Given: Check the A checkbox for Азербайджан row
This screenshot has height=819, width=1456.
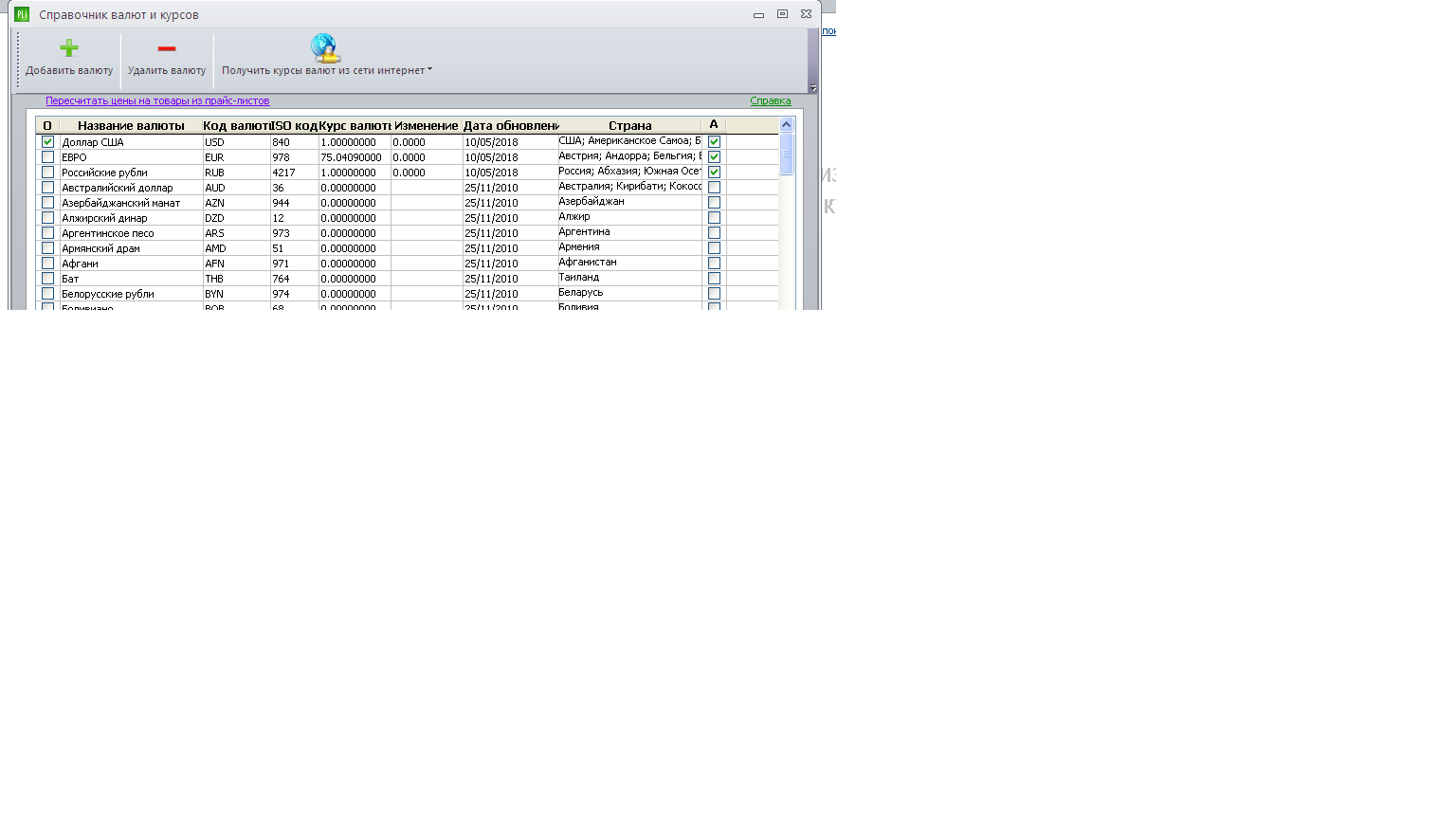Looking at the screenshot, I should click(714, 202).
